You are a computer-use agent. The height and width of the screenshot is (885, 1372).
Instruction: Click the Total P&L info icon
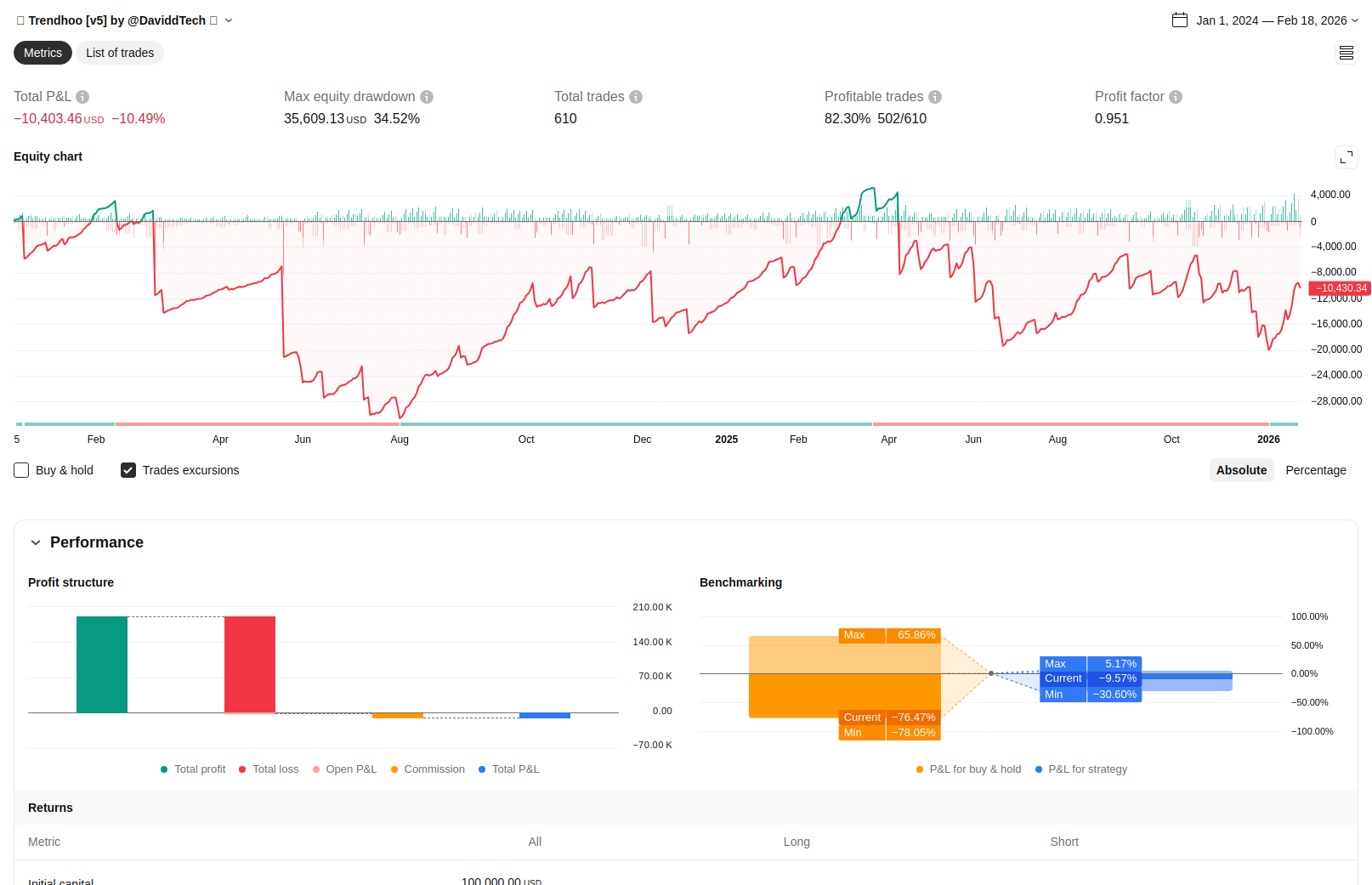click(x=82, y=97)
